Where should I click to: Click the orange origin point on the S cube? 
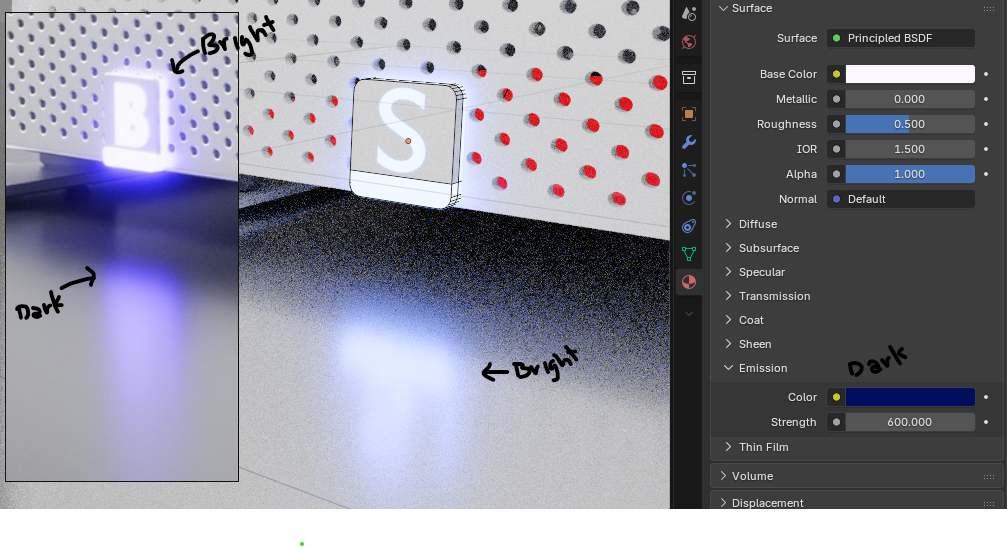click(x=408, y=141)
